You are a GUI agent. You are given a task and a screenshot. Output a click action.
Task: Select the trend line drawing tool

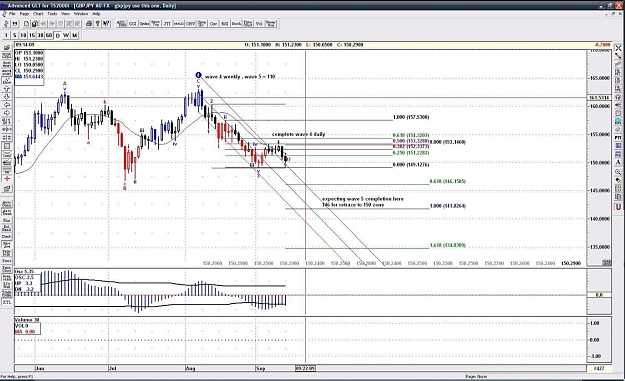[x=618, y=64]
